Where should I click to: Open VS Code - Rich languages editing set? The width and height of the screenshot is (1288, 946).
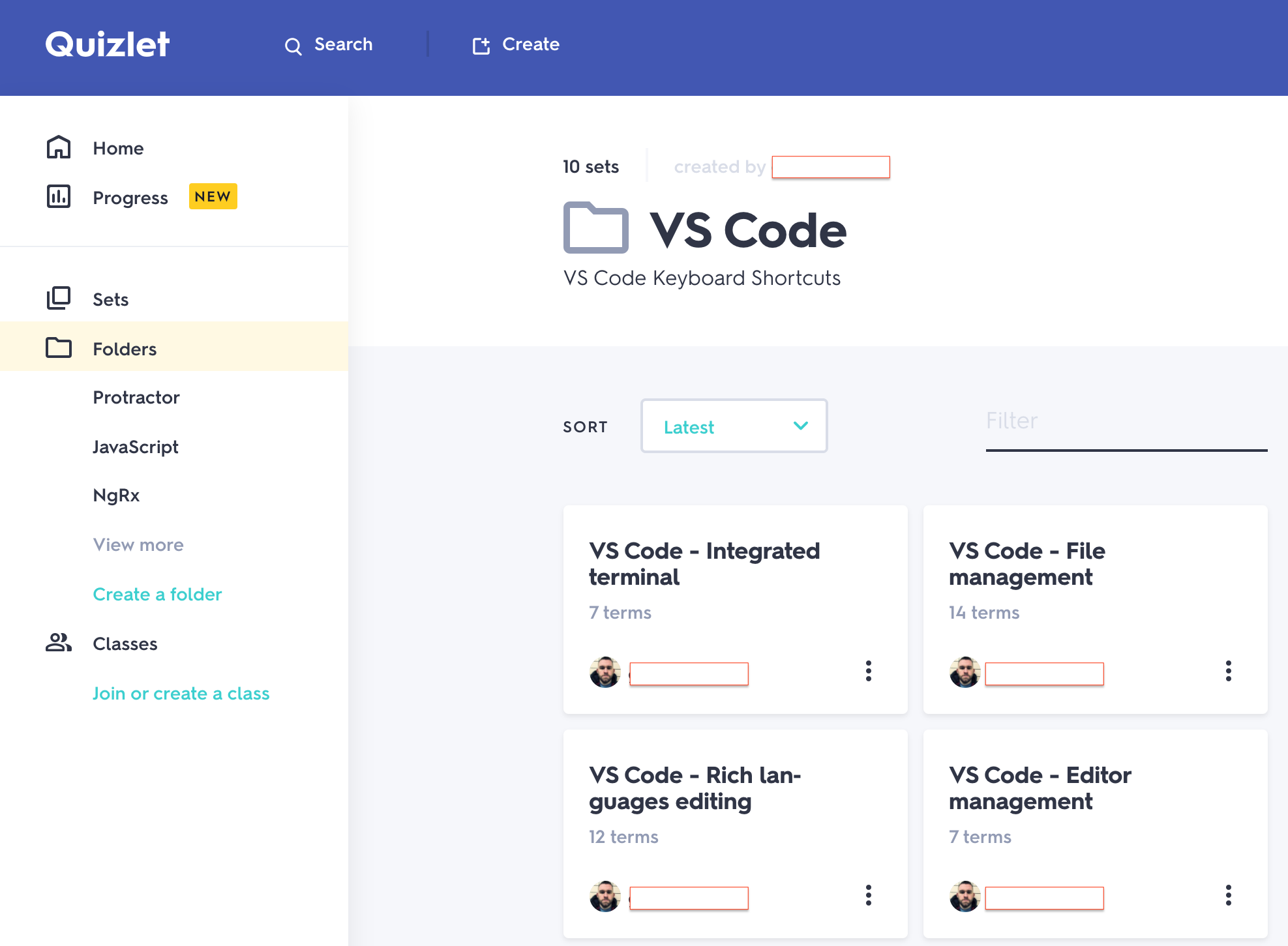(695, 788)
